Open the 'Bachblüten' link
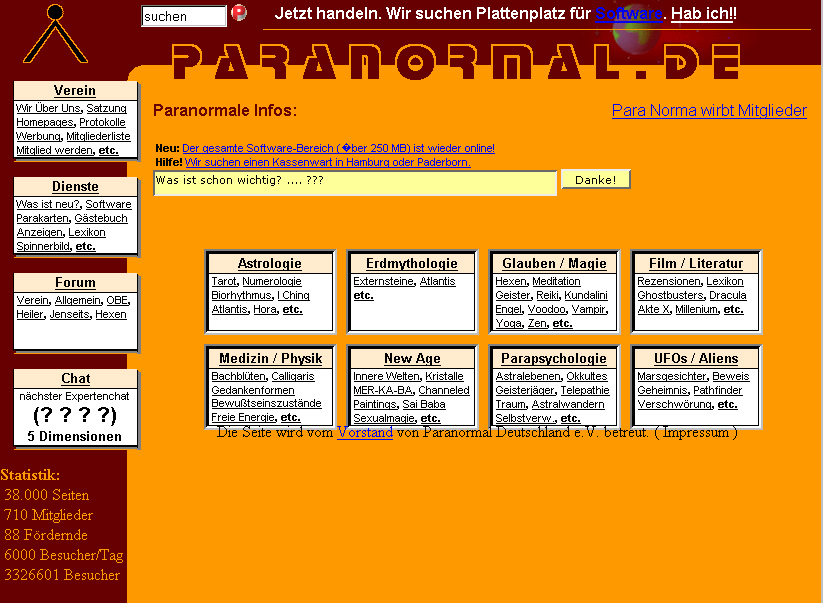The image size is (823, 603). [x=238, y=376]
